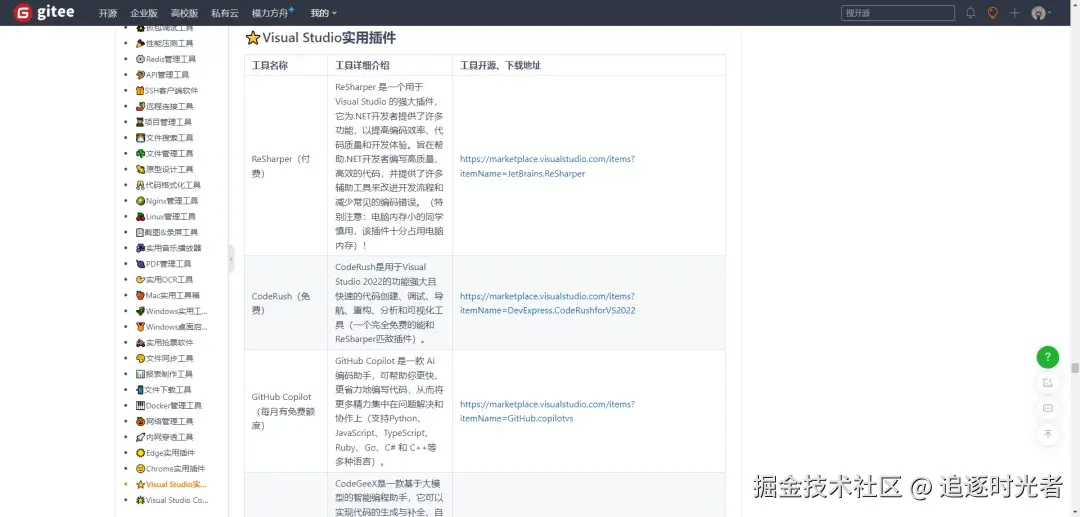Go to Linux管理工具 in sidebar

[166, 217]
